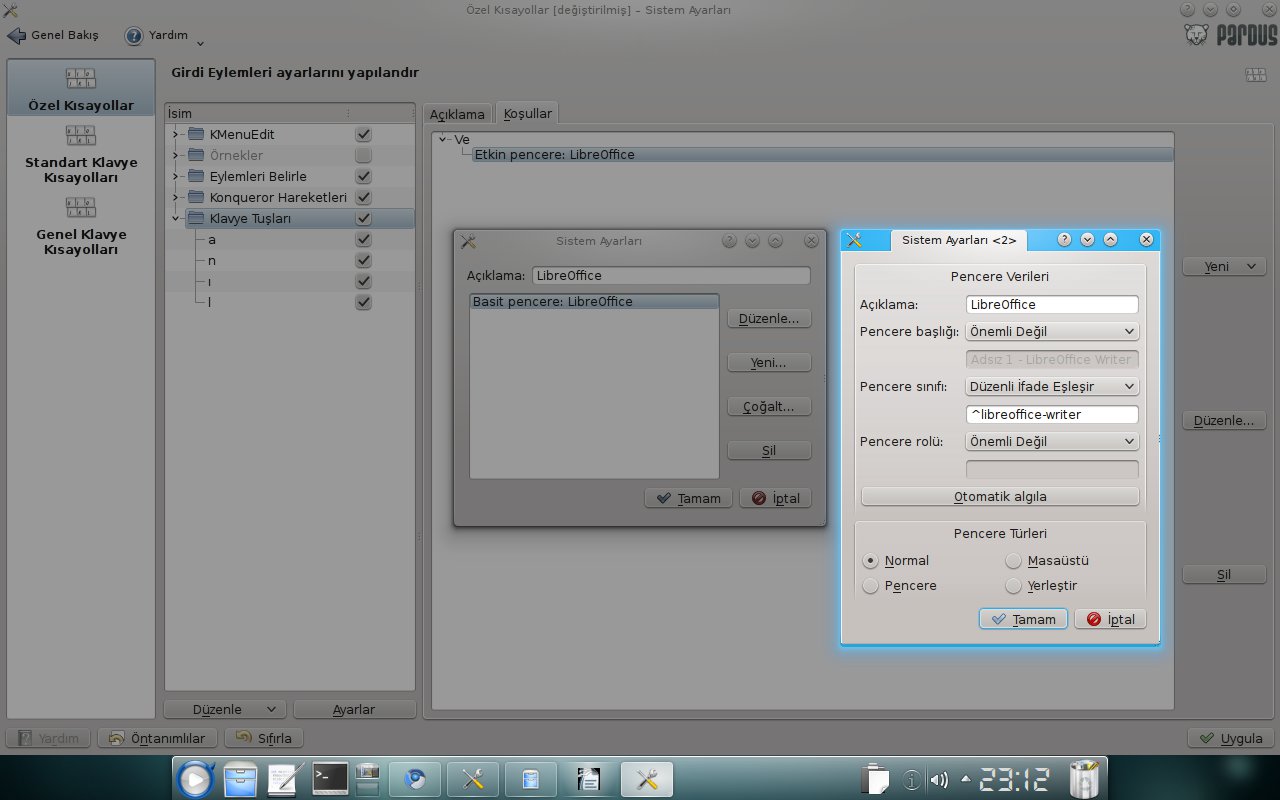This screenshot has height=800, width=1280.
Task: Select 'Etkin pencere: LibreOffice' condition
Action: [822, 155]
